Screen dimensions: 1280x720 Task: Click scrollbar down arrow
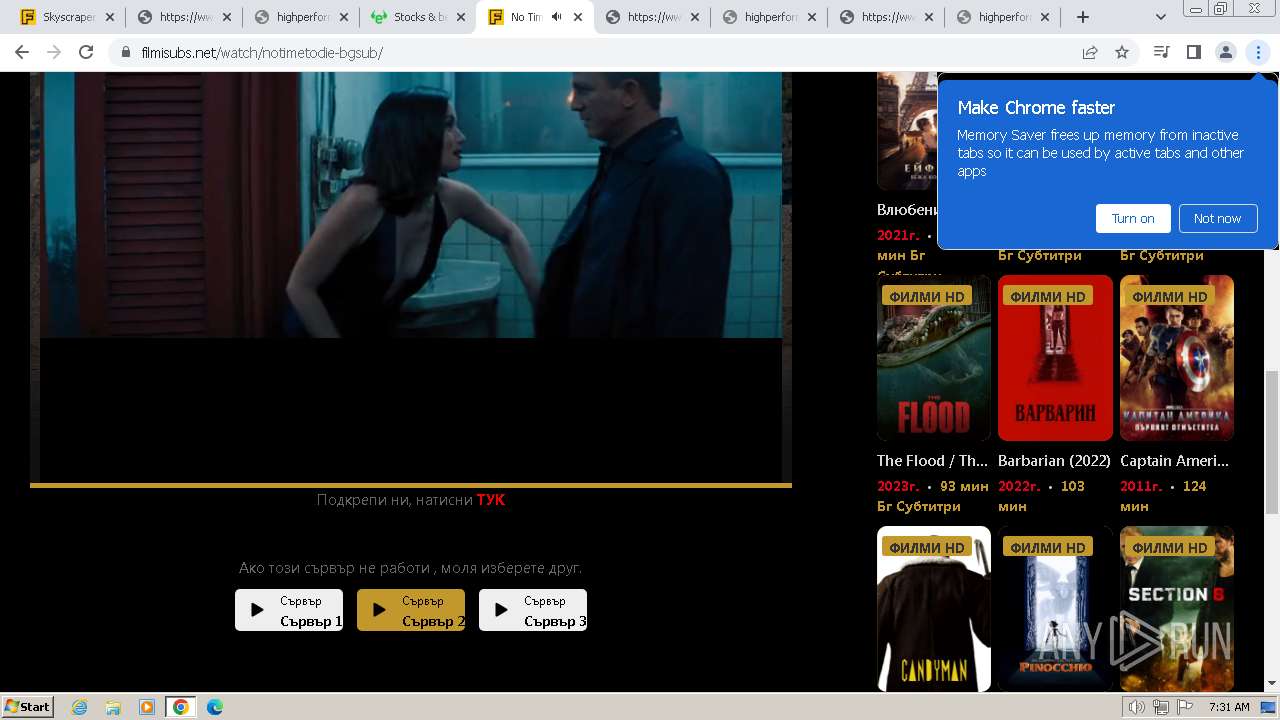1271,683
